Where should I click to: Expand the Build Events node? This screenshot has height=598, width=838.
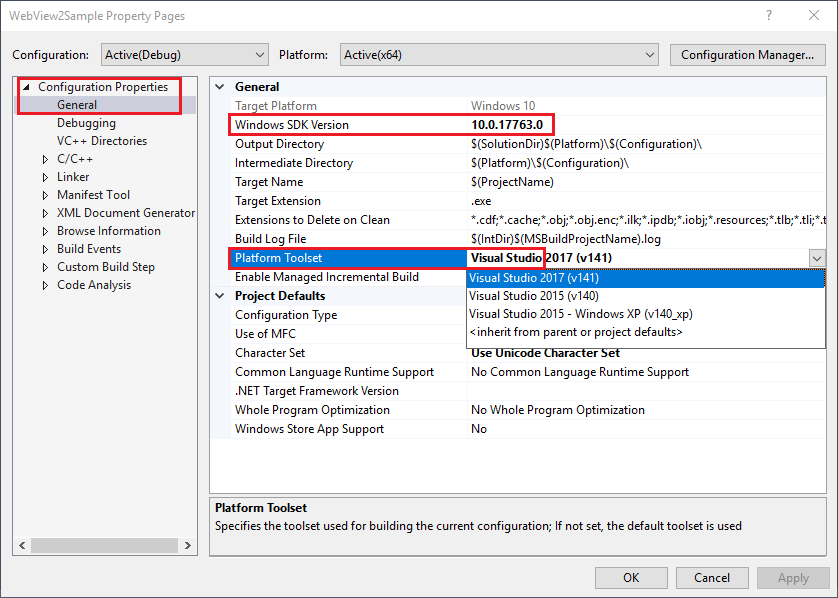coord(45,248)
